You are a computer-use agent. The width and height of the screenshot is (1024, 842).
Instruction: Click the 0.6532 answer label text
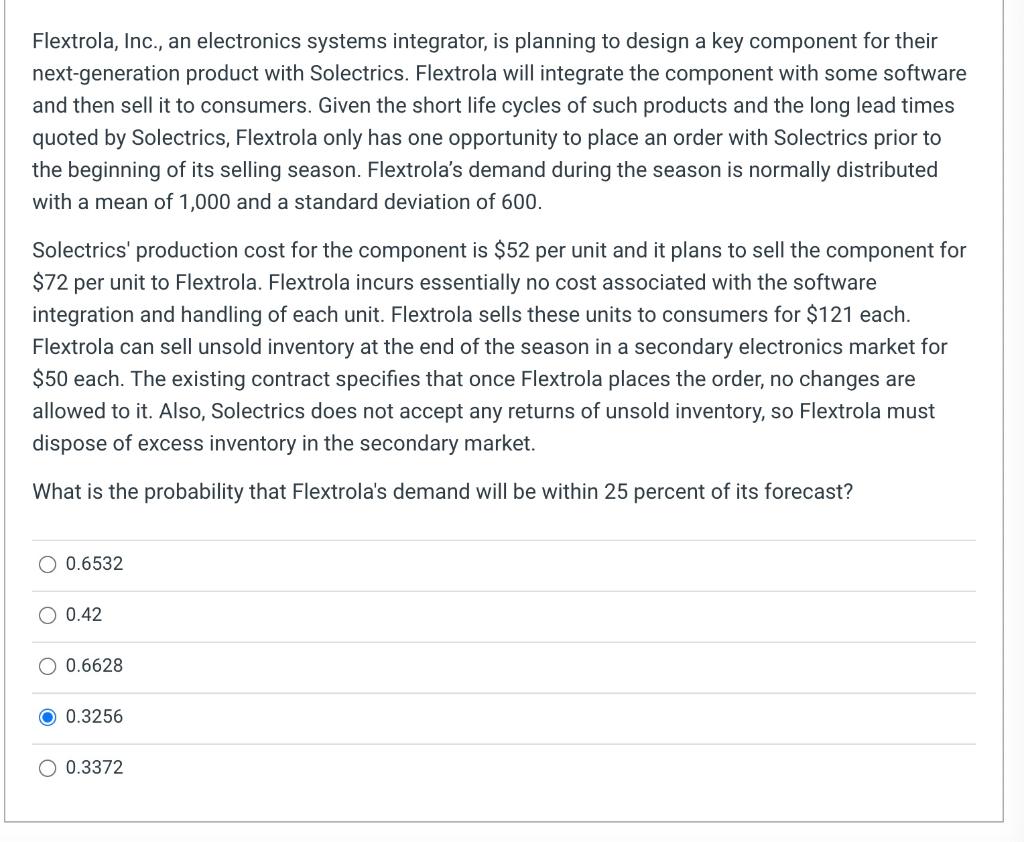click(93, 564)
